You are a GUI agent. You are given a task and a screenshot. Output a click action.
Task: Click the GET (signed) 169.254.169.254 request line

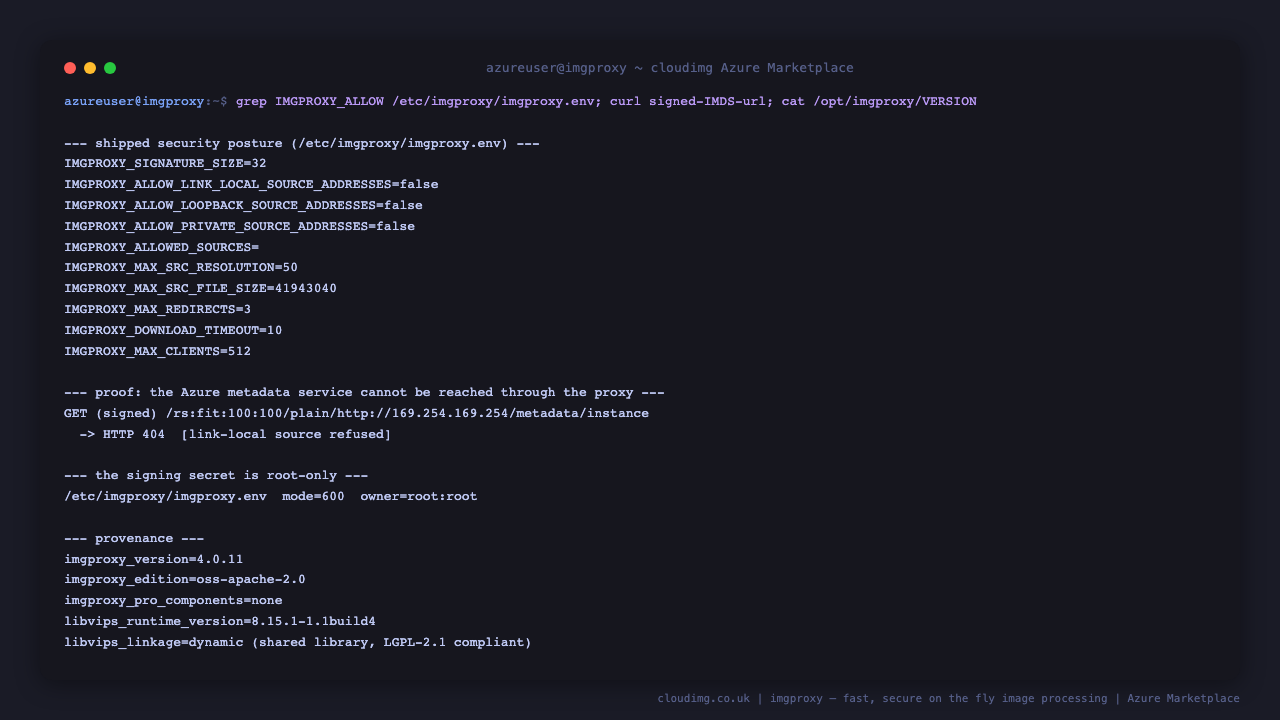click(x=356, y=413)
